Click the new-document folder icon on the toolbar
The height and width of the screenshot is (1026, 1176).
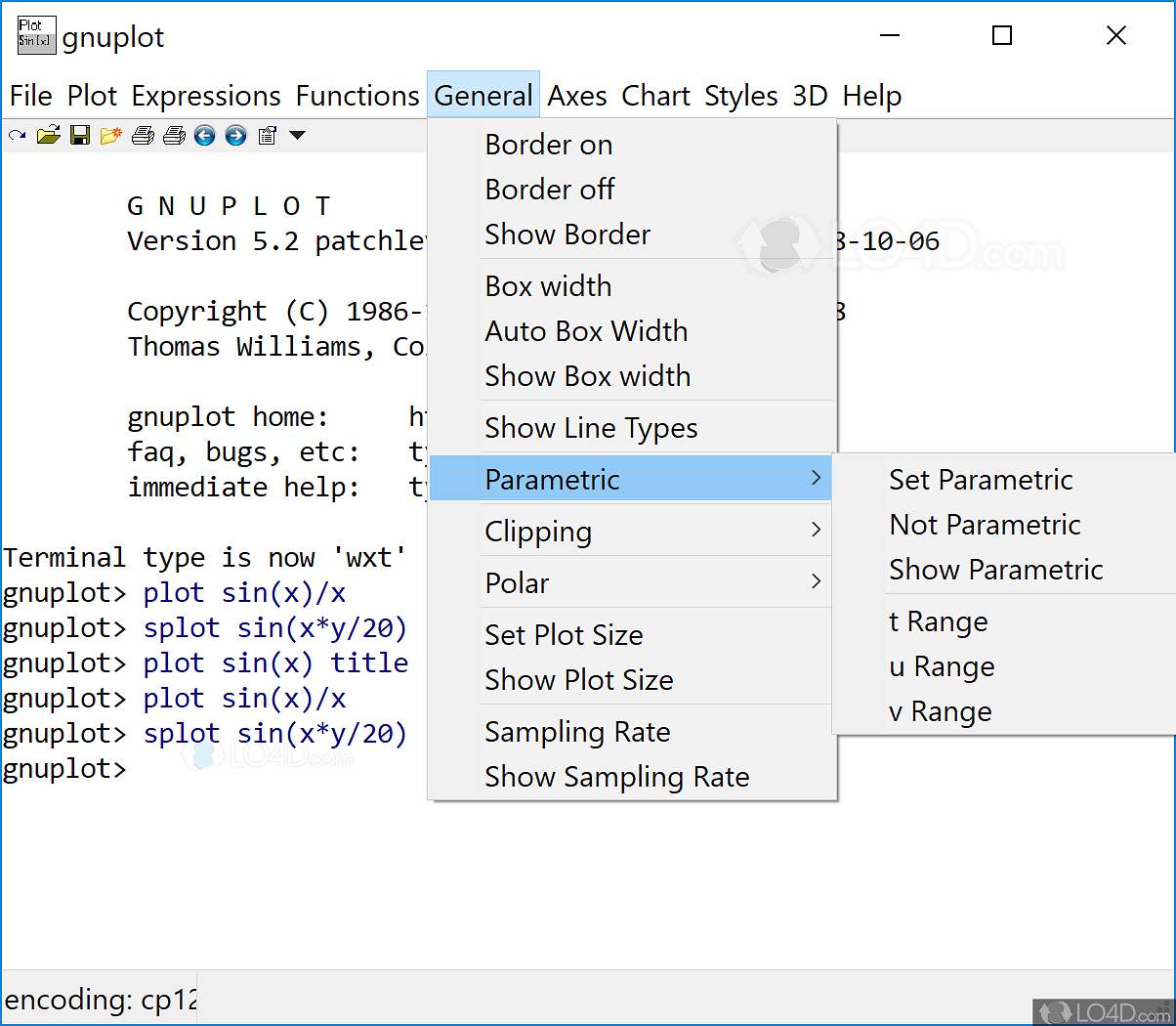click(111, 135)
